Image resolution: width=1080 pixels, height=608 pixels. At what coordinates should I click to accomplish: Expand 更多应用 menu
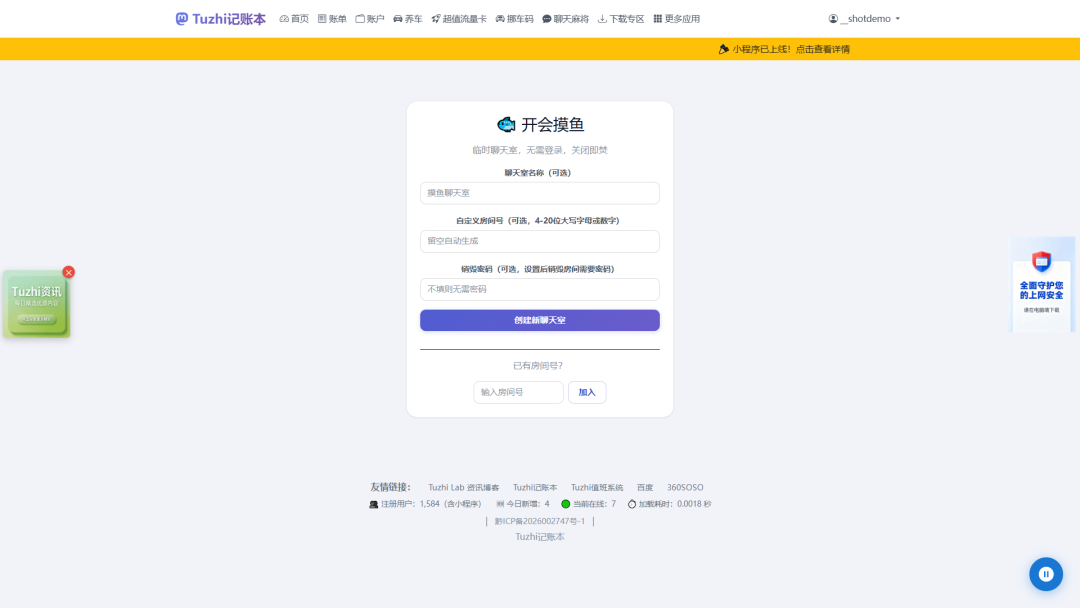(676, 19)
